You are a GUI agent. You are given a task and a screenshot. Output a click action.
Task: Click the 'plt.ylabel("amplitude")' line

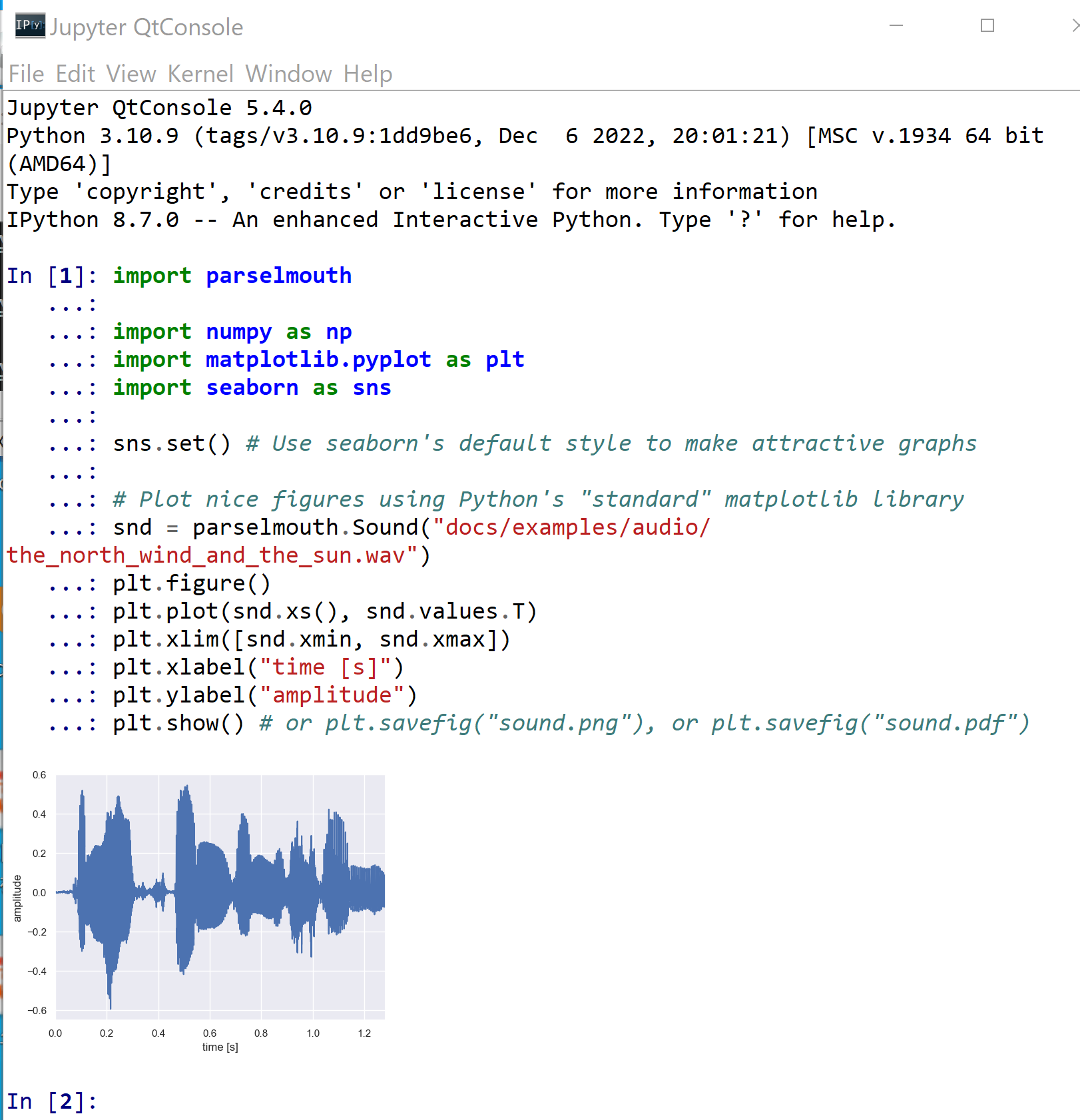pos(265,695)
